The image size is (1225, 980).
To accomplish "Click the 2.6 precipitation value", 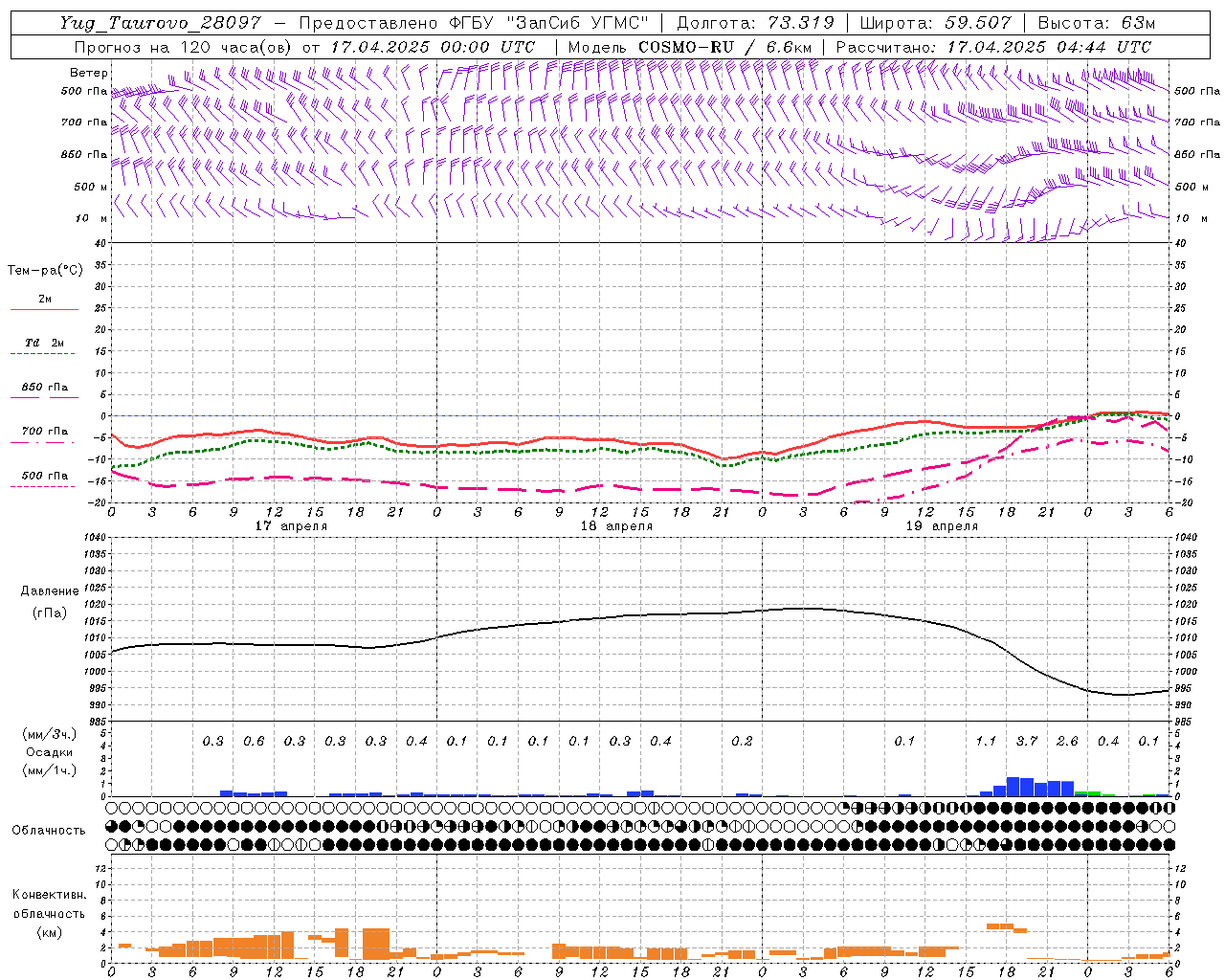I will coord(1067,741).
